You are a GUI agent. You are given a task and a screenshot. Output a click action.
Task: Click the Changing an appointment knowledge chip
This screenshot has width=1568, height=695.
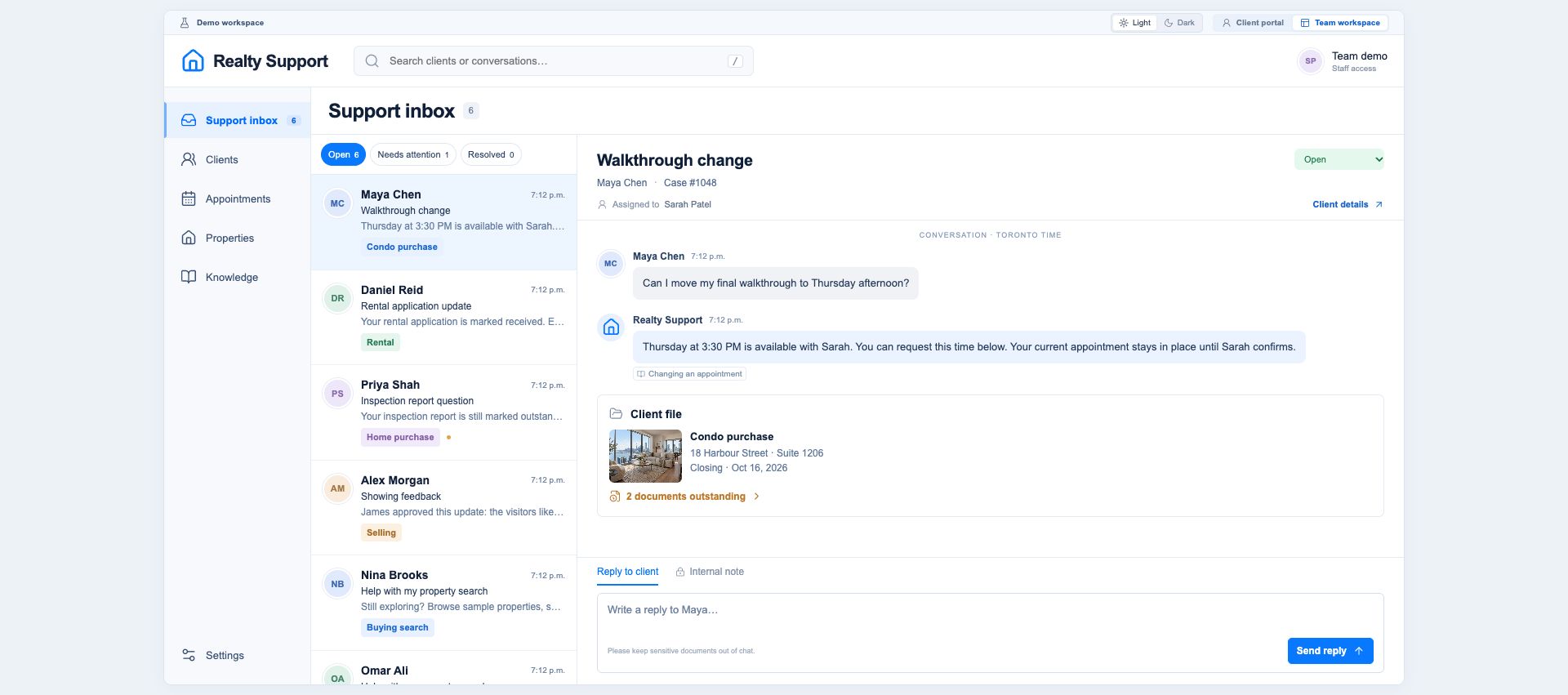tap(689, 374)
